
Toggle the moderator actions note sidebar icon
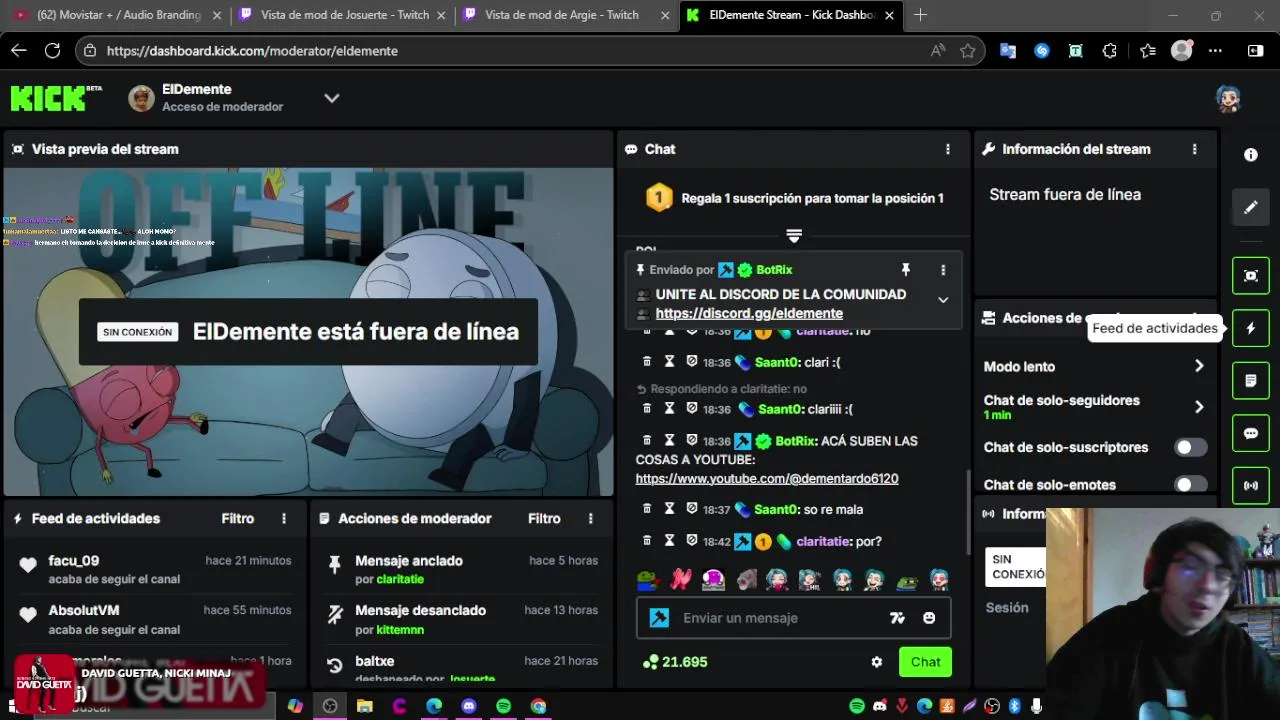1250,381
